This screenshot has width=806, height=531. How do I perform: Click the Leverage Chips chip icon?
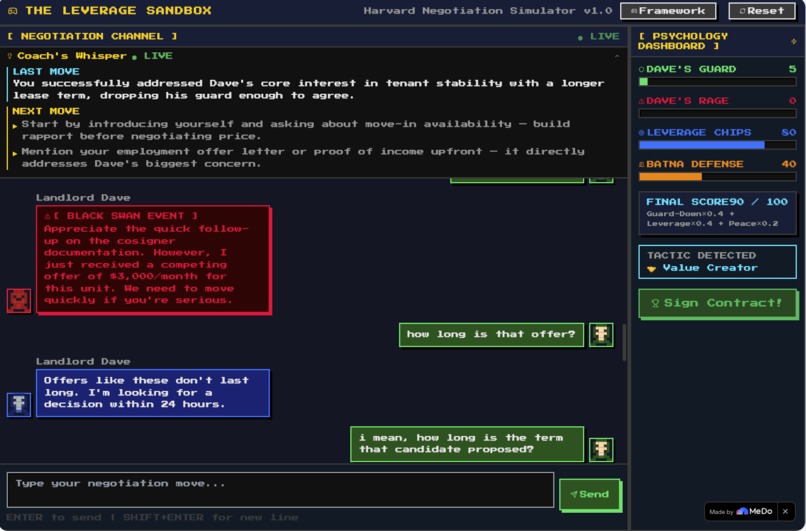pos(641,133)
